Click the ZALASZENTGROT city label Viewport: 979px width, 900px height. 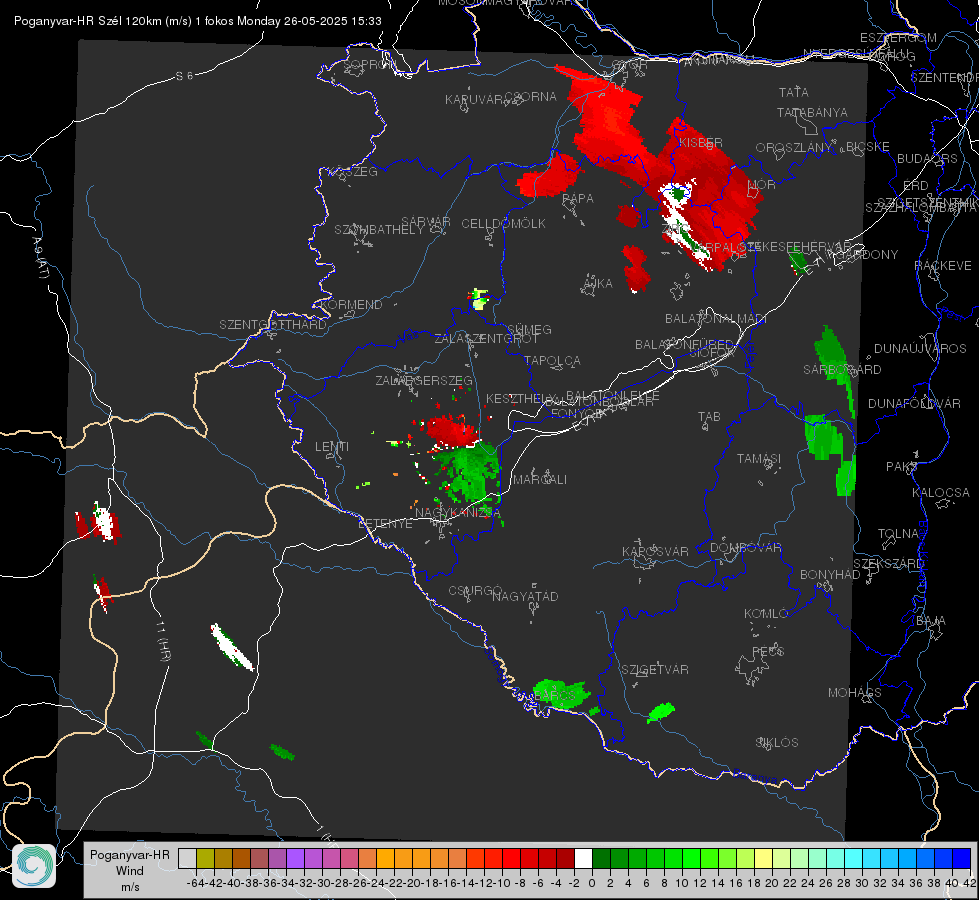point(486,339)
